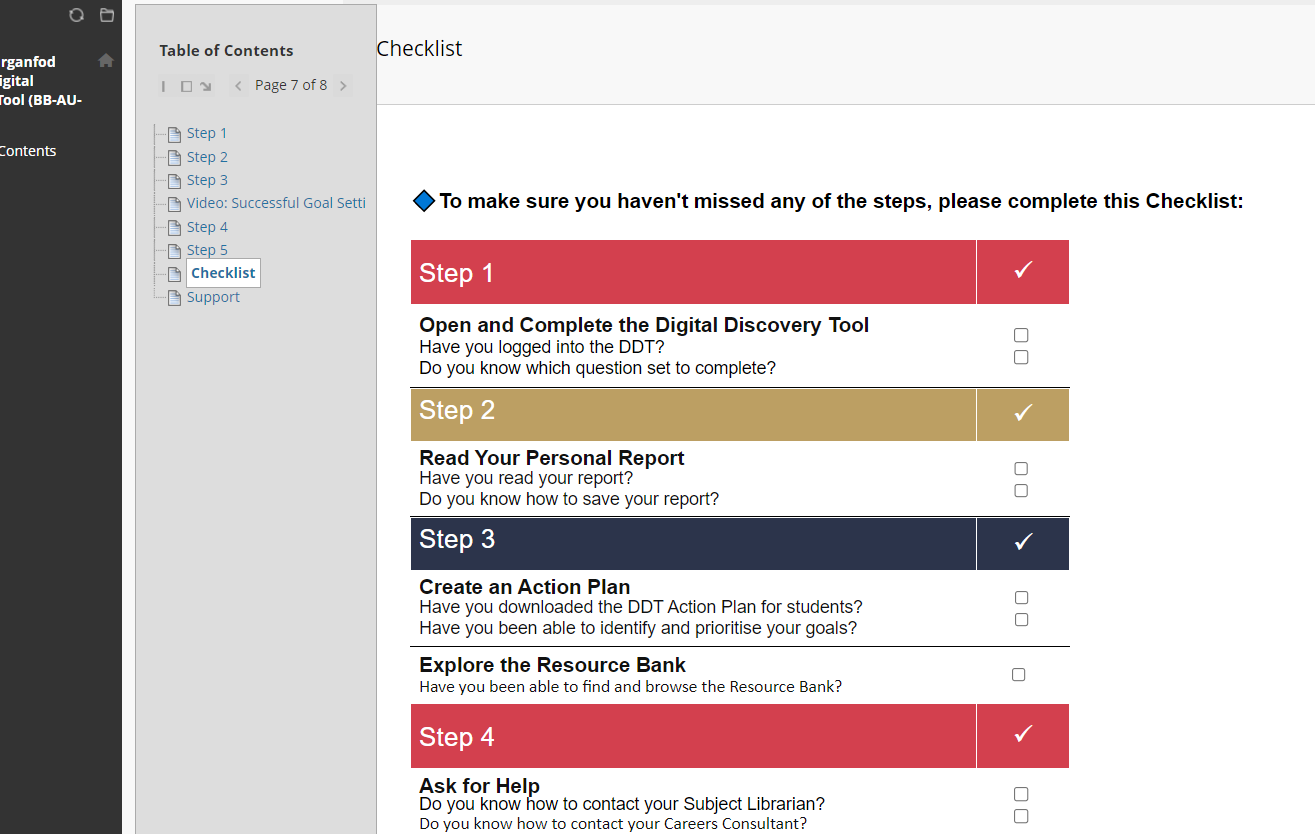Screen dimensions: 1315x834
Task: Click the vertical bar icon in Table of Contents toolbar
Action: tap(164, 87)
